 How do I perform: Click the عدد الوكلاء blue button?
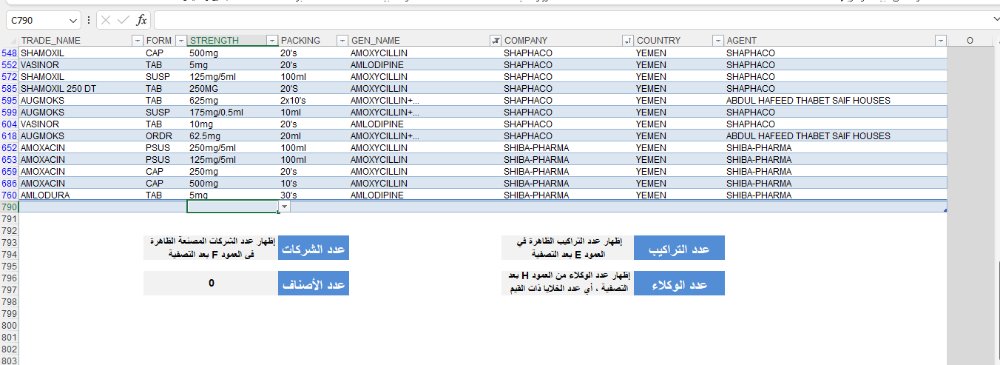tap(679, 283)
